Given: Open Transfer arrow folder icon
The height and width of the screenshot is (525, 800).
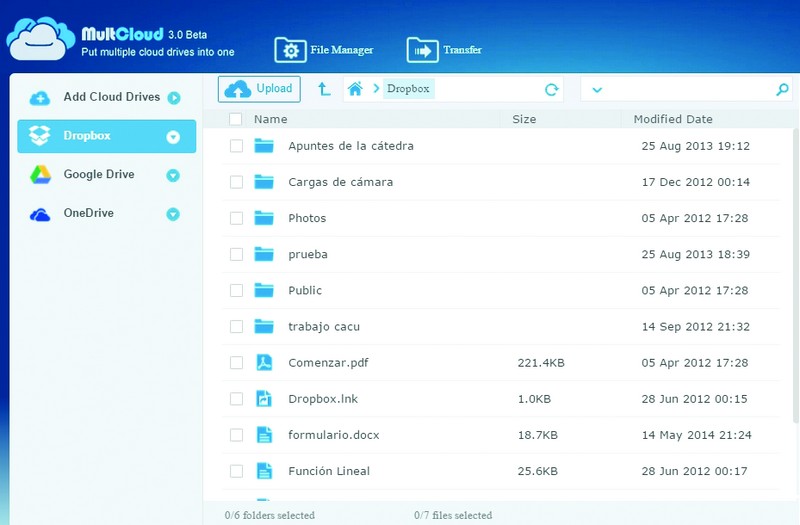Looking at the screenshot, I should click(422, 50).
